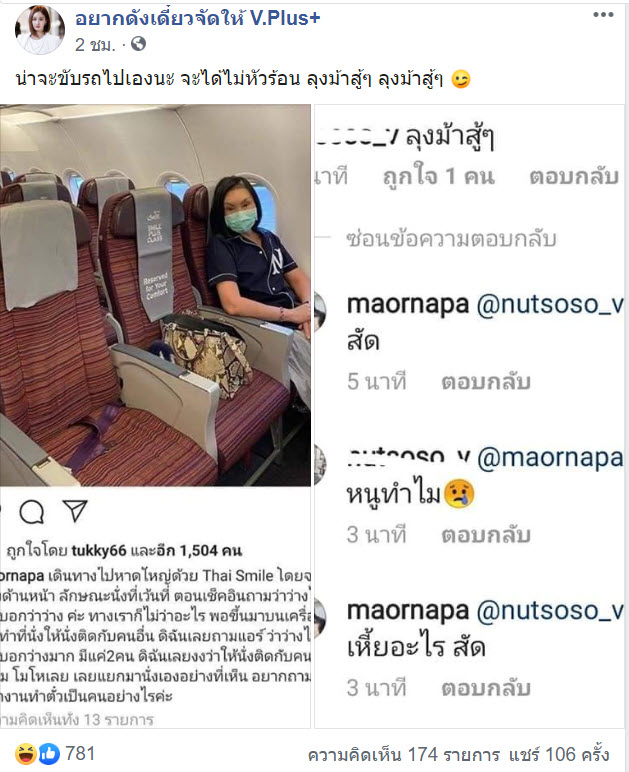The width and height of the screenshot is (629, 772).
Task: Click the winking emoji in post text
Action: pos(461,79)
